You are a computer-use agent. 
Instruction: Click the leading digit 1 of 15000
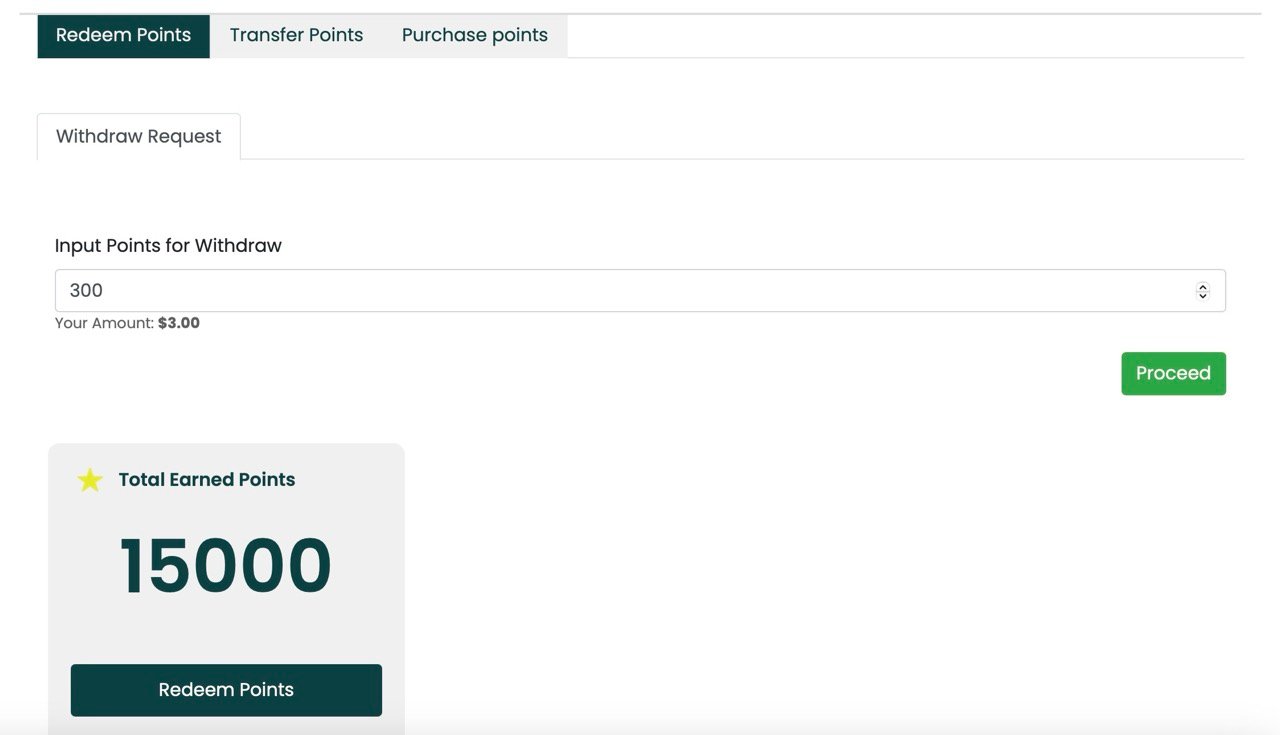135,566
